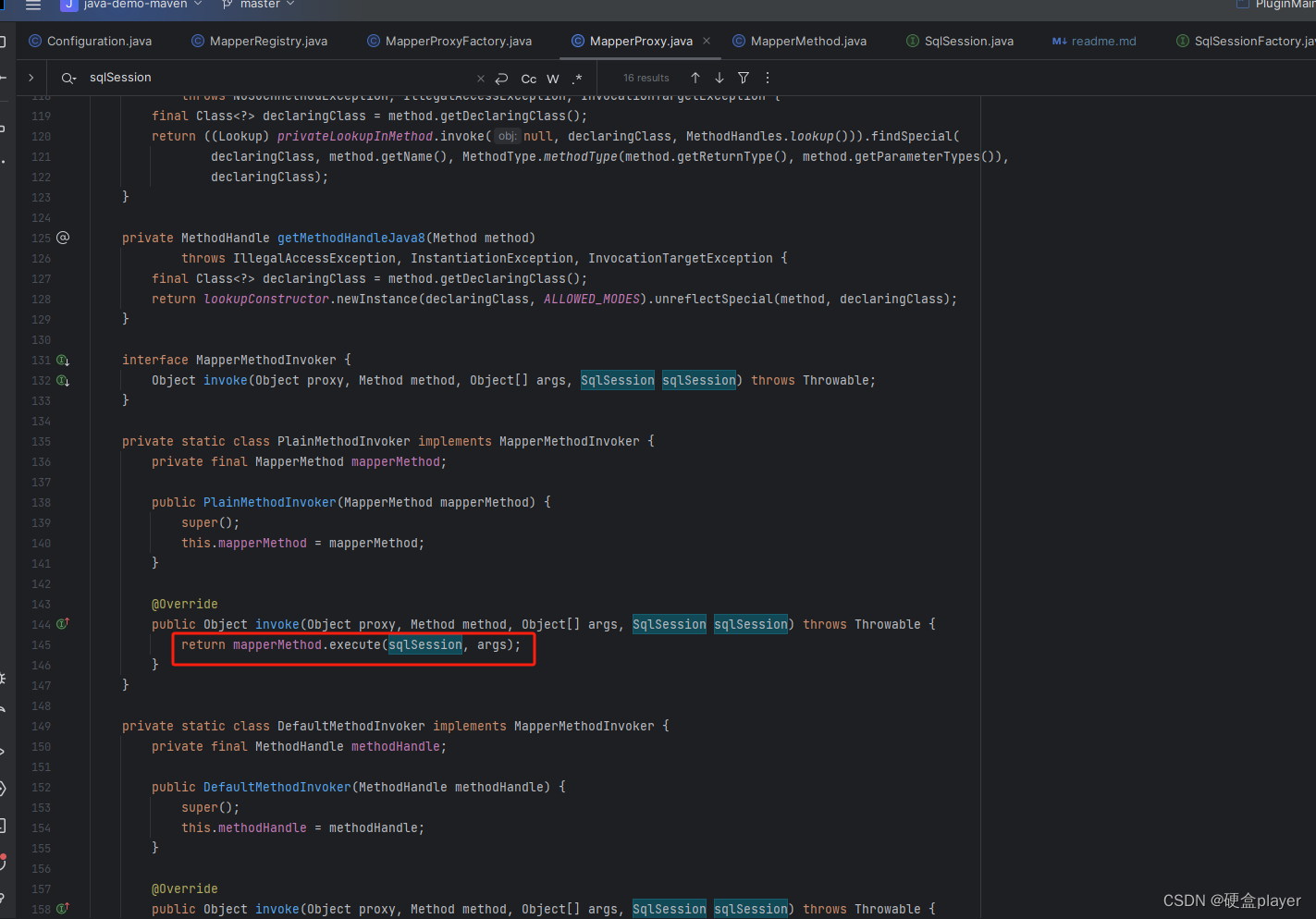
Task: Toggle whole Words (W) option
Action: pos(553,79)
